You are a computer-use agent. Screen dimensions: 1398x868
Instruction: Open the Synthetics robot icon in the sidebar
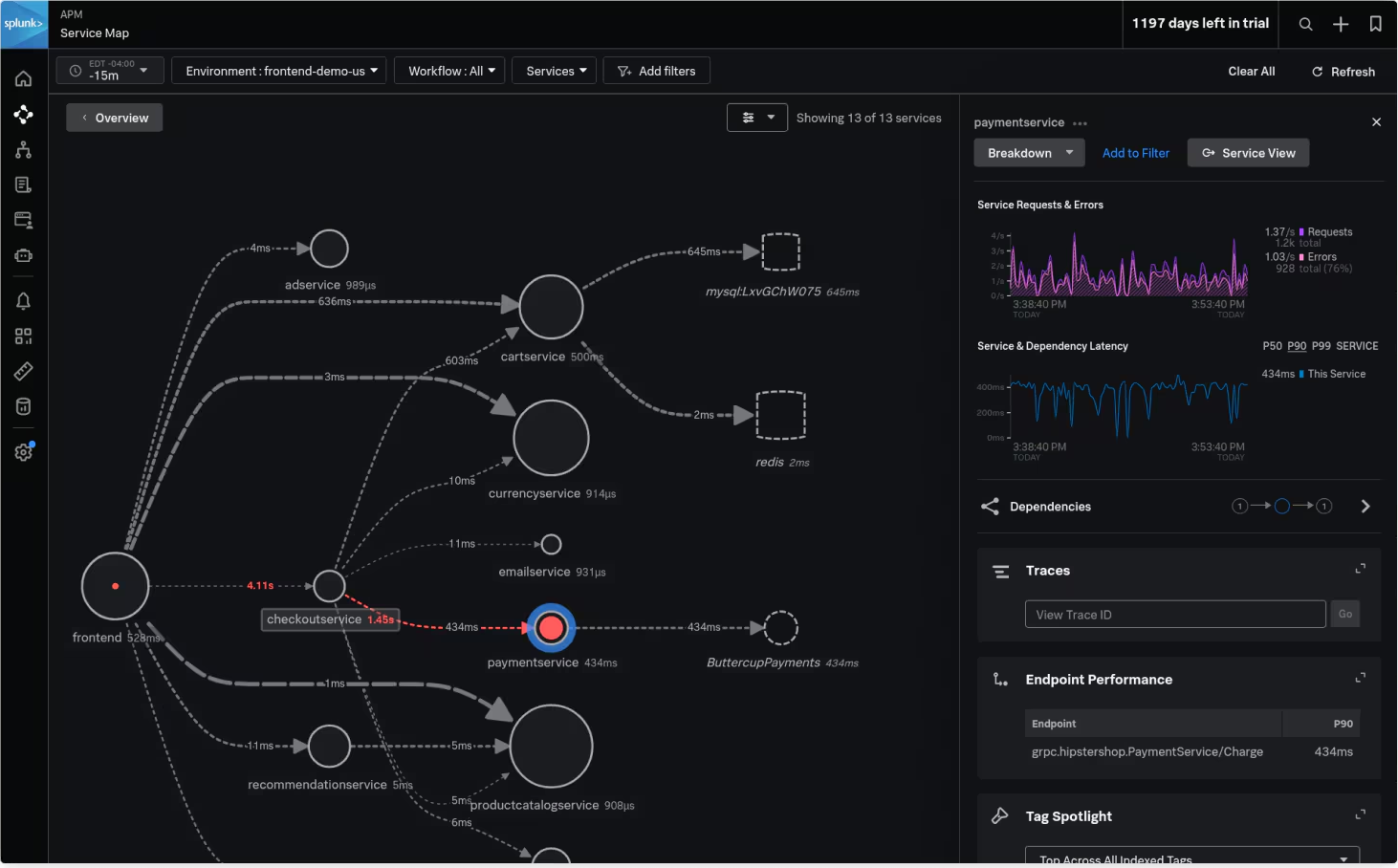(x=23, y=255)
